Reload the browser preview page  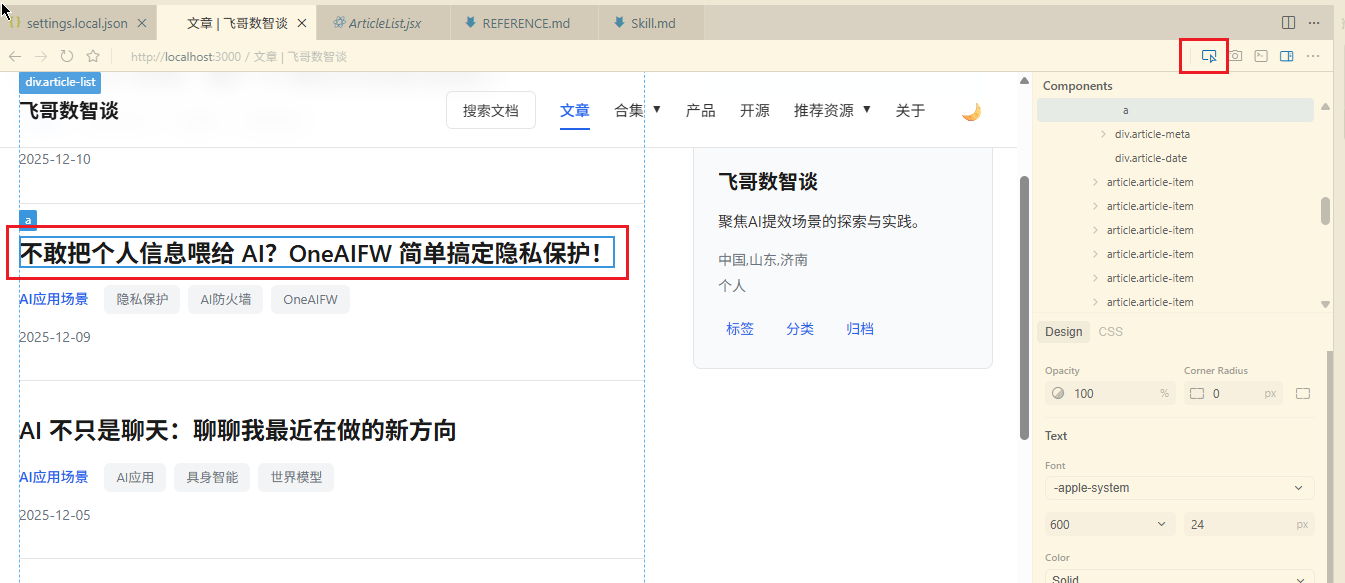67,57
